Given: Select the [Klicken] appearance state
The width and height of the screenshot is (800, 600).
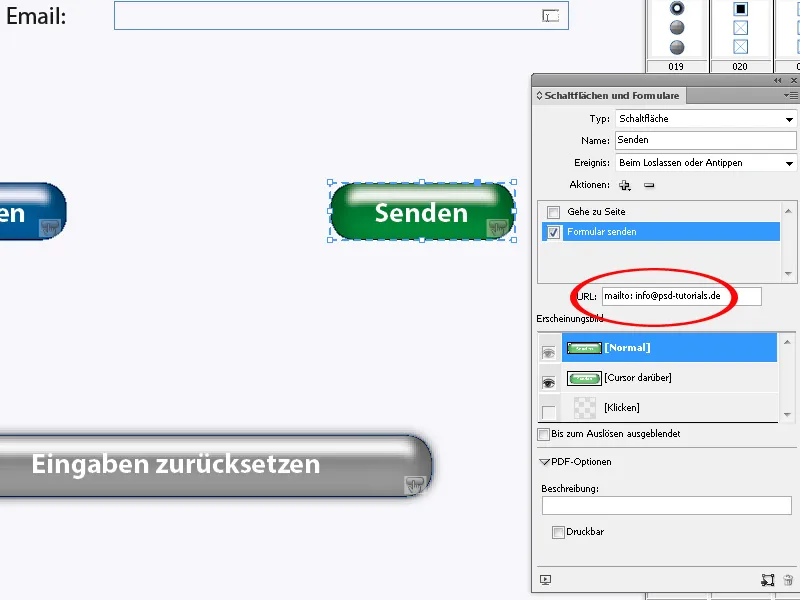Looking at the screenshot, I should tap(669, 408).
